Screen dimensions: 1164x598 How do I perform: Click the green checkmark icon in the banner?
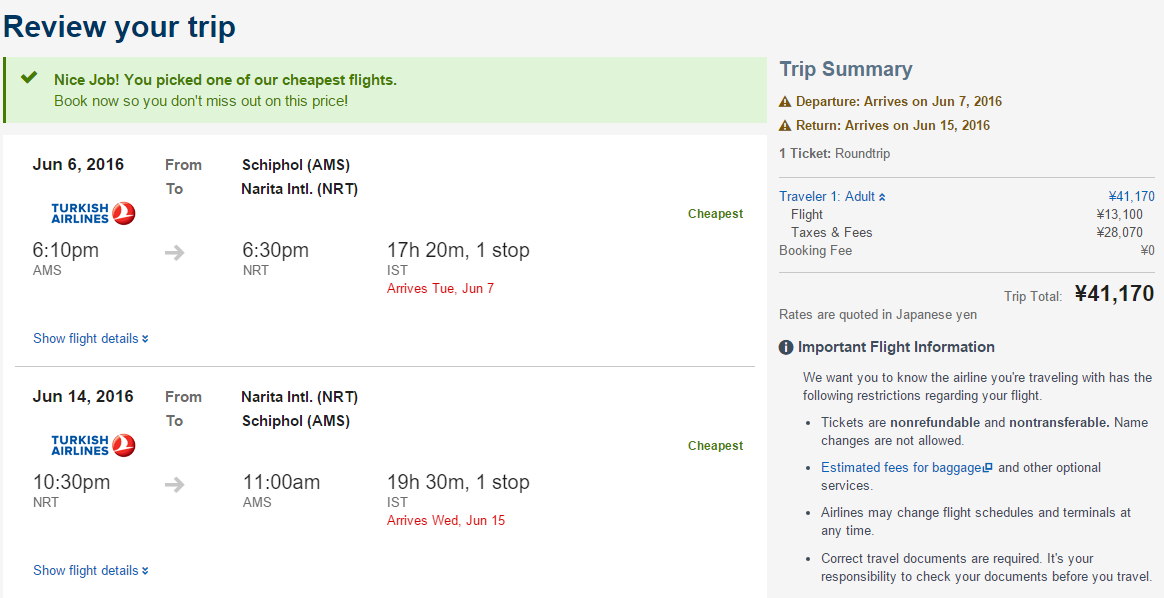(29, 78)
